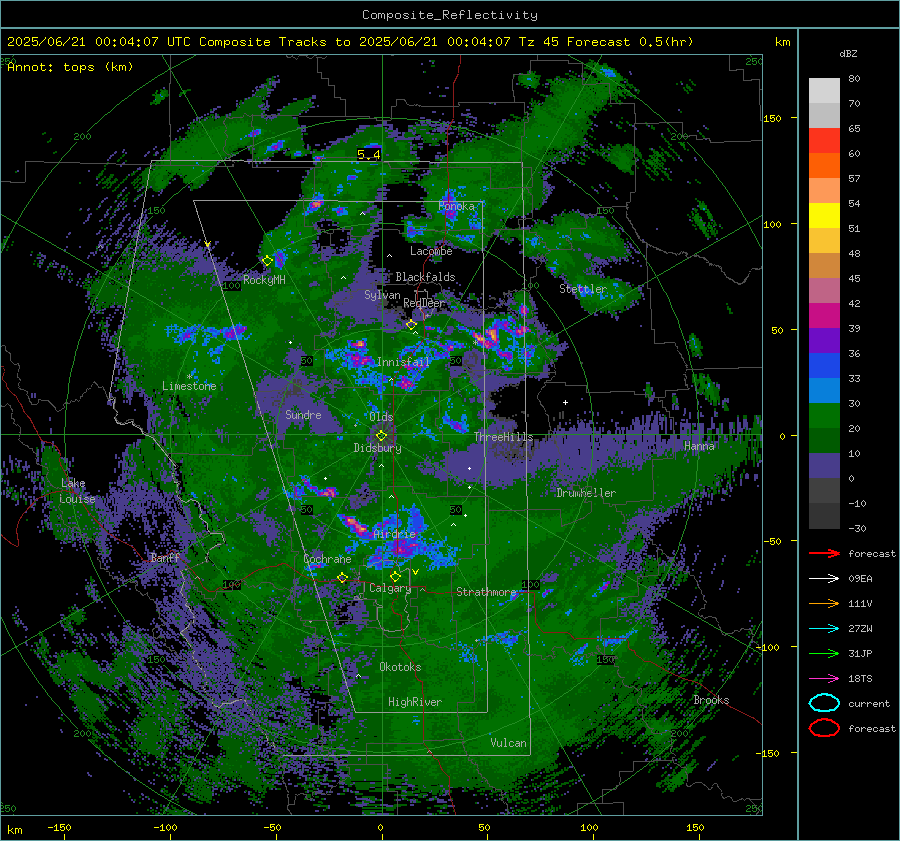Image resolution: width=900 pixels, height=841 pixels.
Task: Click the Didsbury city label
Action: click(377, 448)
